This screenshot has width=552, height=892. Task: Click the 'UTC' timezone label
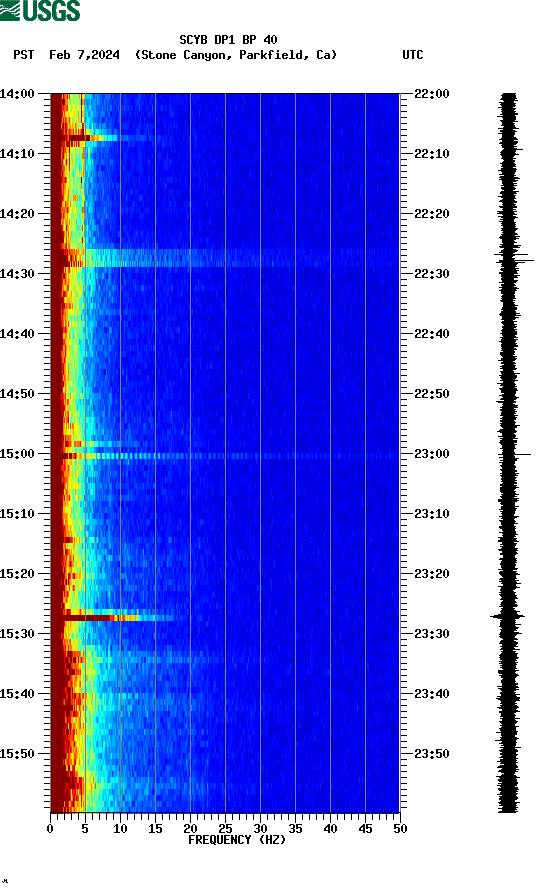[413, 55]
